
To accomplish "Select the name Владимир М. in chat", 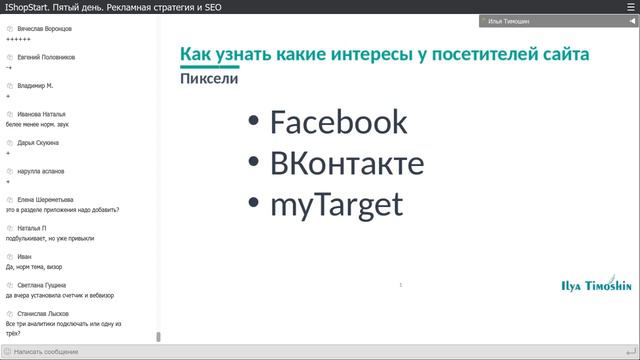I will point(35,86).
